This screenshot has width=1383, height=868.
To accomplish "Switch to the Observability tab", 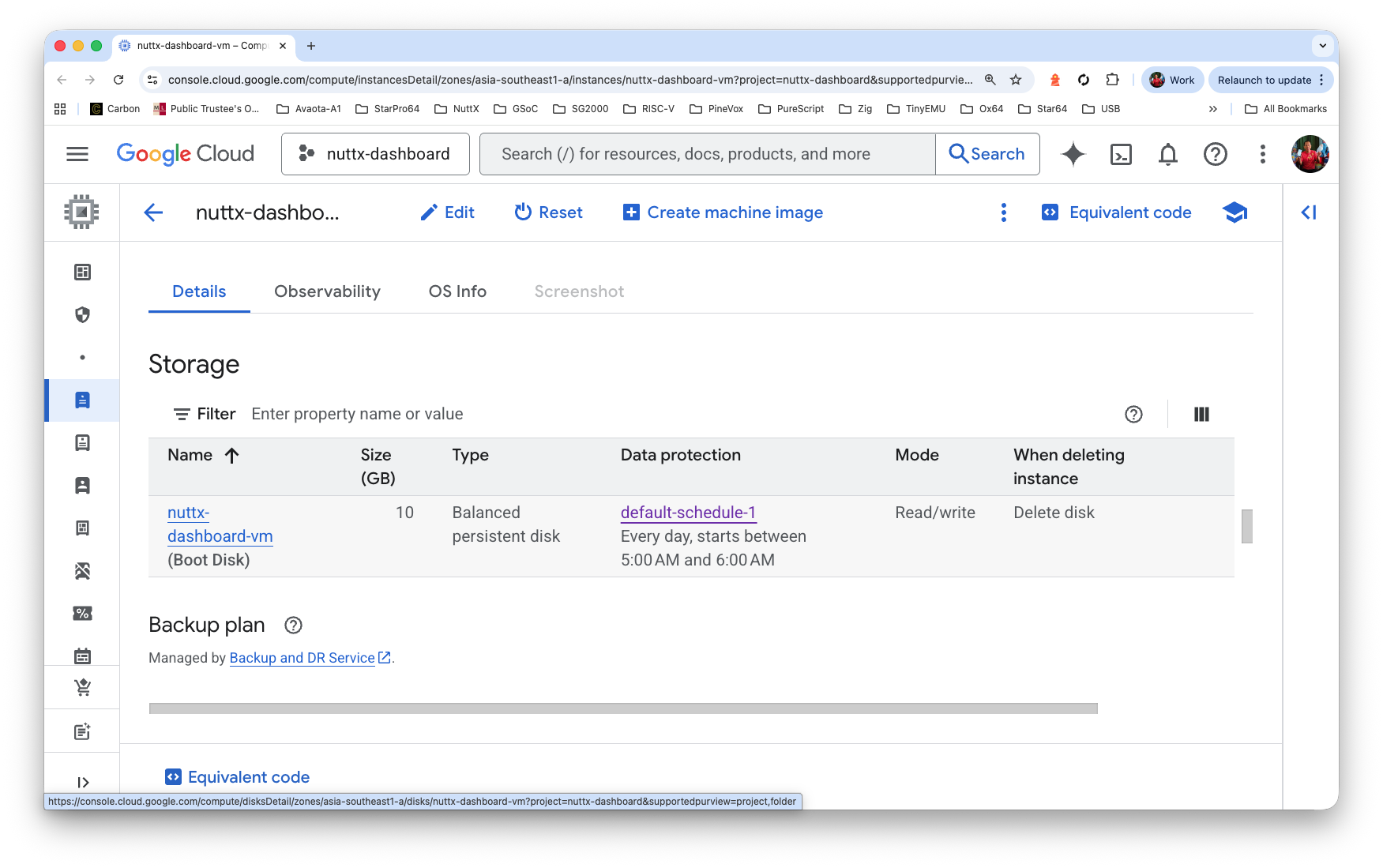I will click(327, 291).
